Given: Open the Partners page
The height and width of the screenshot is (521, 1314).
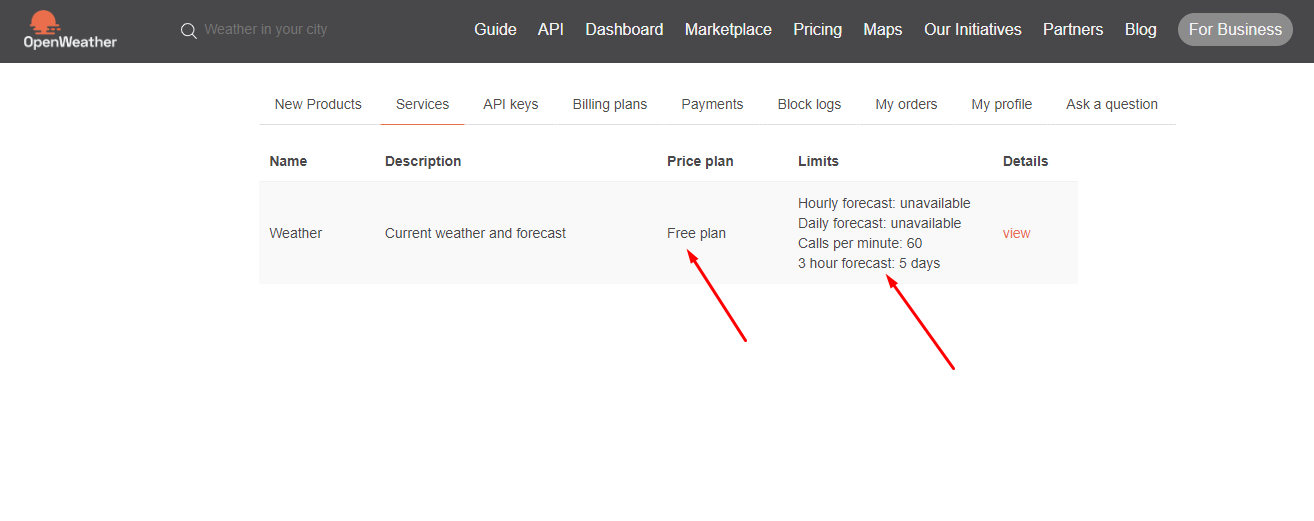Looking at the screenshot, I should pyautogui.click(x=1073, y=30).
